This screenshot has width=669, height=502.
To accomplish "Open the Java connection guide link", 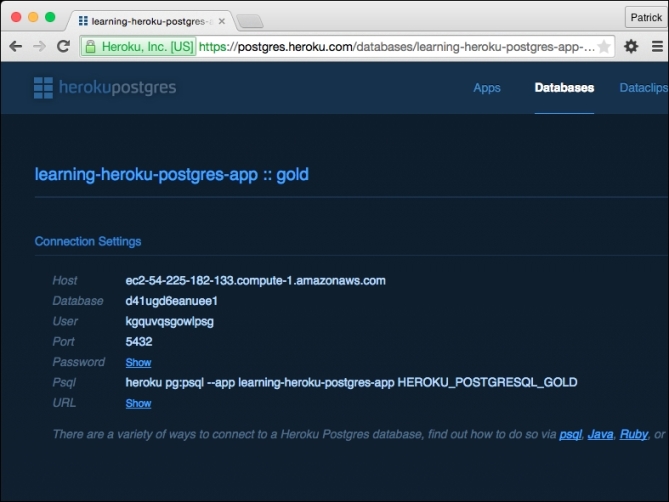I will click(600, 435).
